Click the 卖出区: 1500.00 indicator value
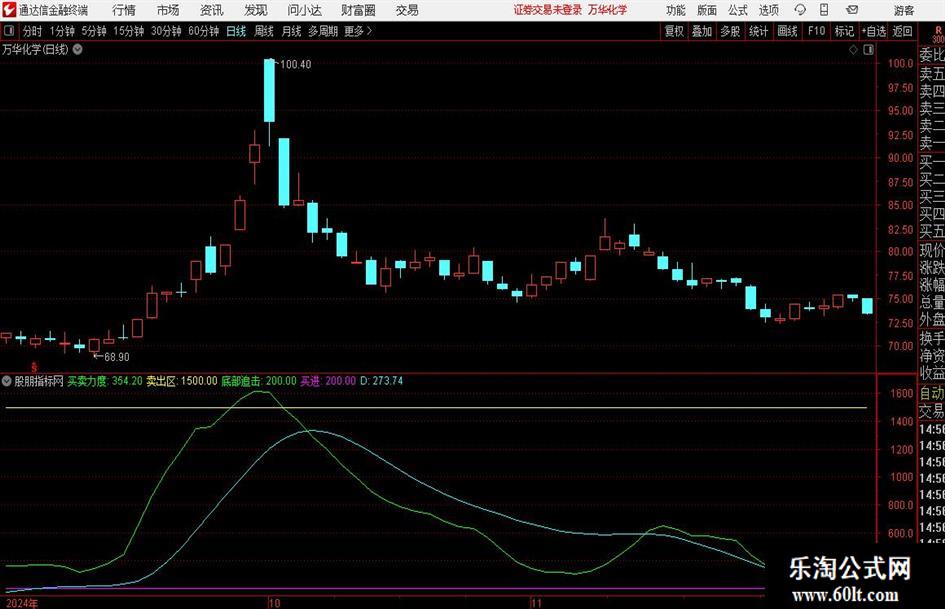The width and height of the screenshot is (945, 609). (x=182, y=380)
